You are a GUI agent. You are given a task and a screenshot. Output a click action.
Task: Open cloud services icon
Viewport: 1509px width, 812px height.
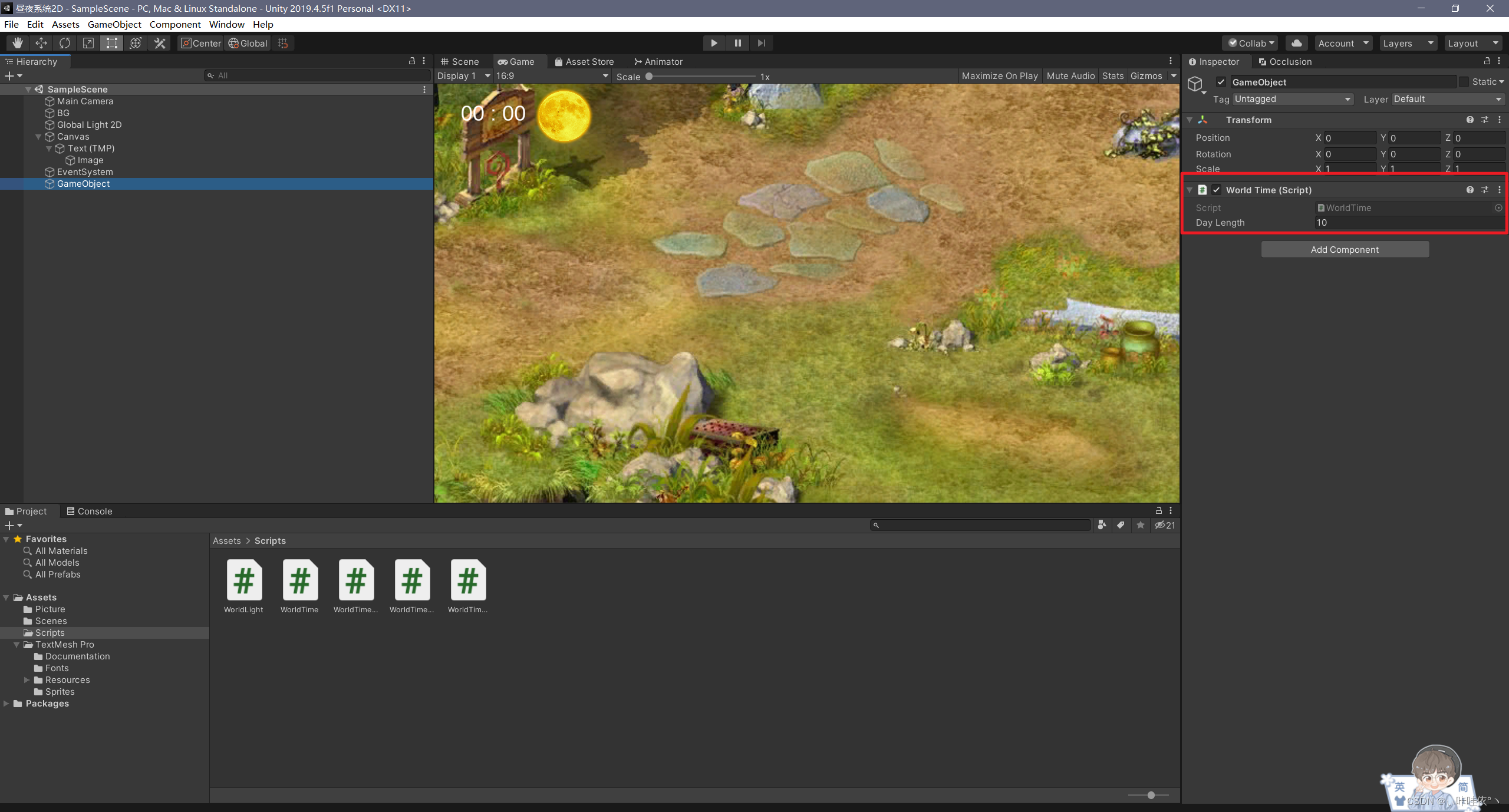(x=1297, y=43)
